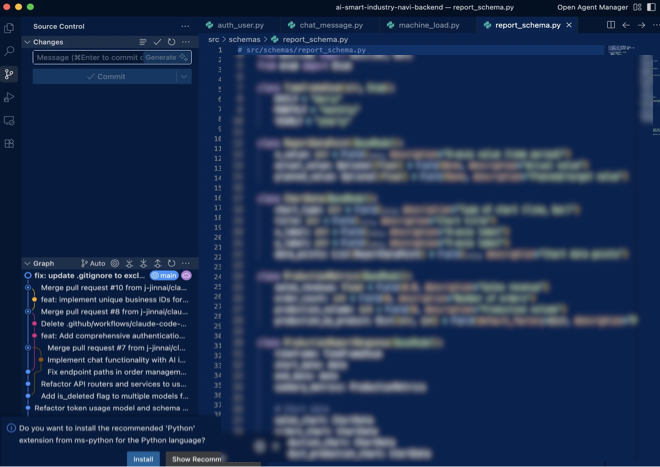Click the Refresh icon in Changes header
660x467 pixels.
[172, 42]
